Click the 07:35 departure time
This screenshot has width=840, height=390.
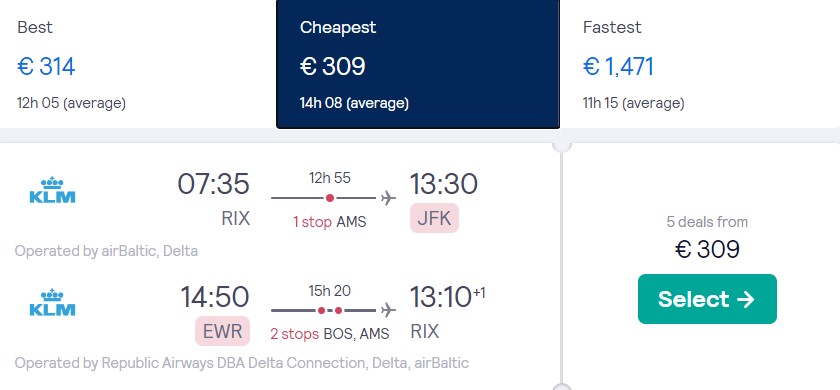[x=214, y=184]
